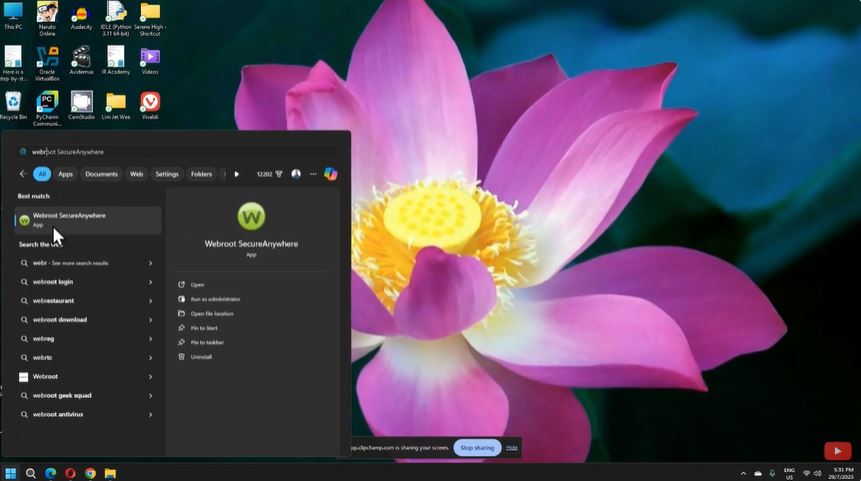Select the Settings search filter
861x481 pixels.
click(x=167, y=174)
